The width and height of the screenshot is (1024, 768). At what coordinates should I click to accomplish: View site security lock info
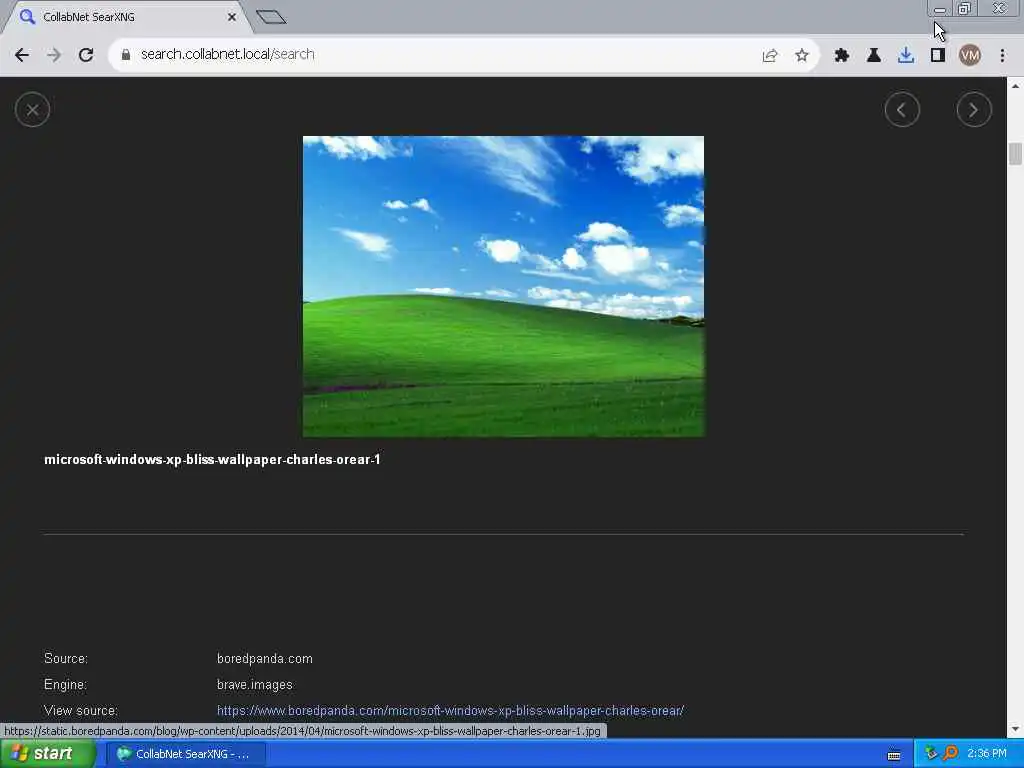tap(125, 55)
